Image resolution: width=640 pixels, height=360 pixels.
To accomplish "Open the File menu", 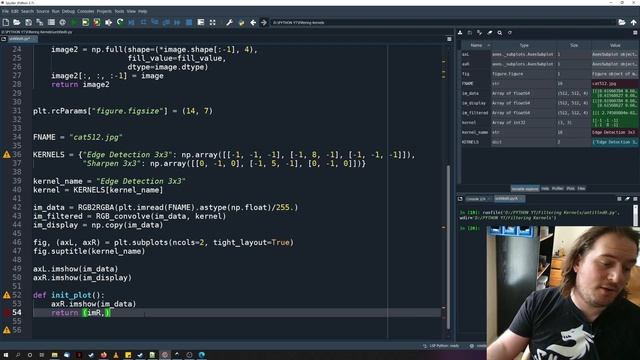I will [x=5, y=11].
